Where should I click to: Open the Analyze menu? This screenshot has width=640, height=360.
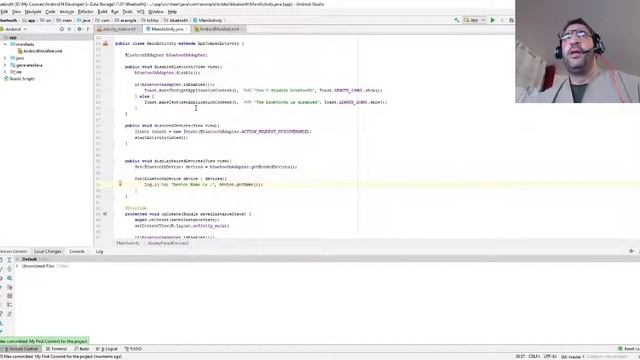coord(67,12)
